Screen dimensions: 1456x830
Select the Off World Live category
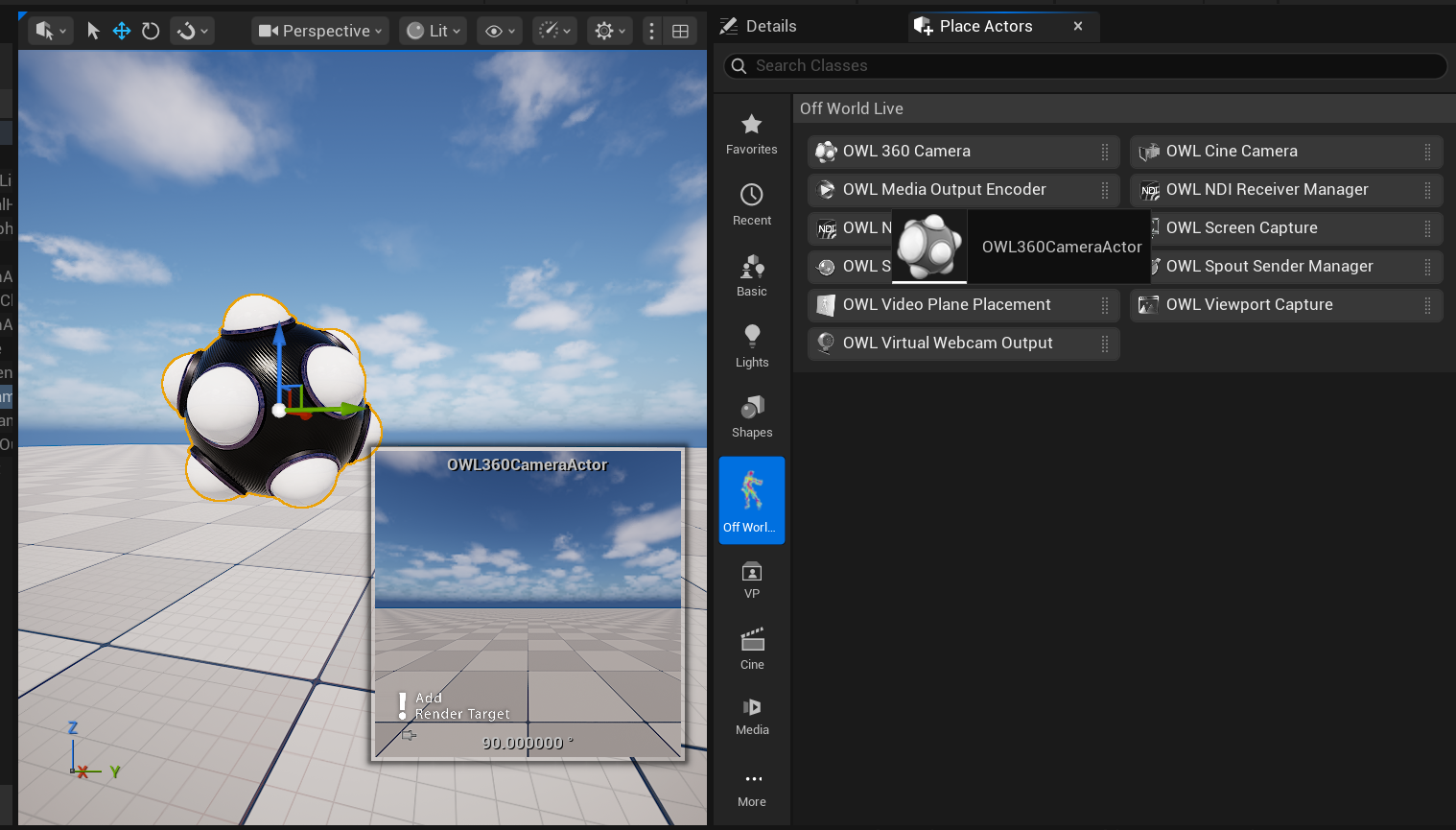pos(752,500)
